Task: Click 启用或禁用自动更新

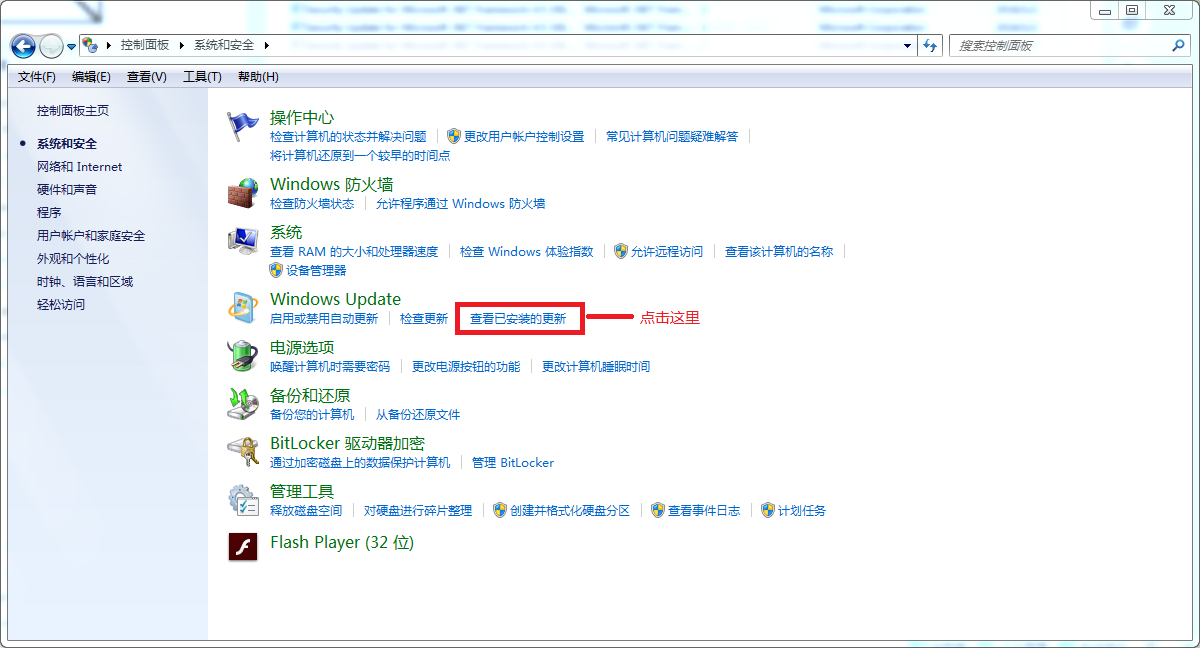Action: 324,319
